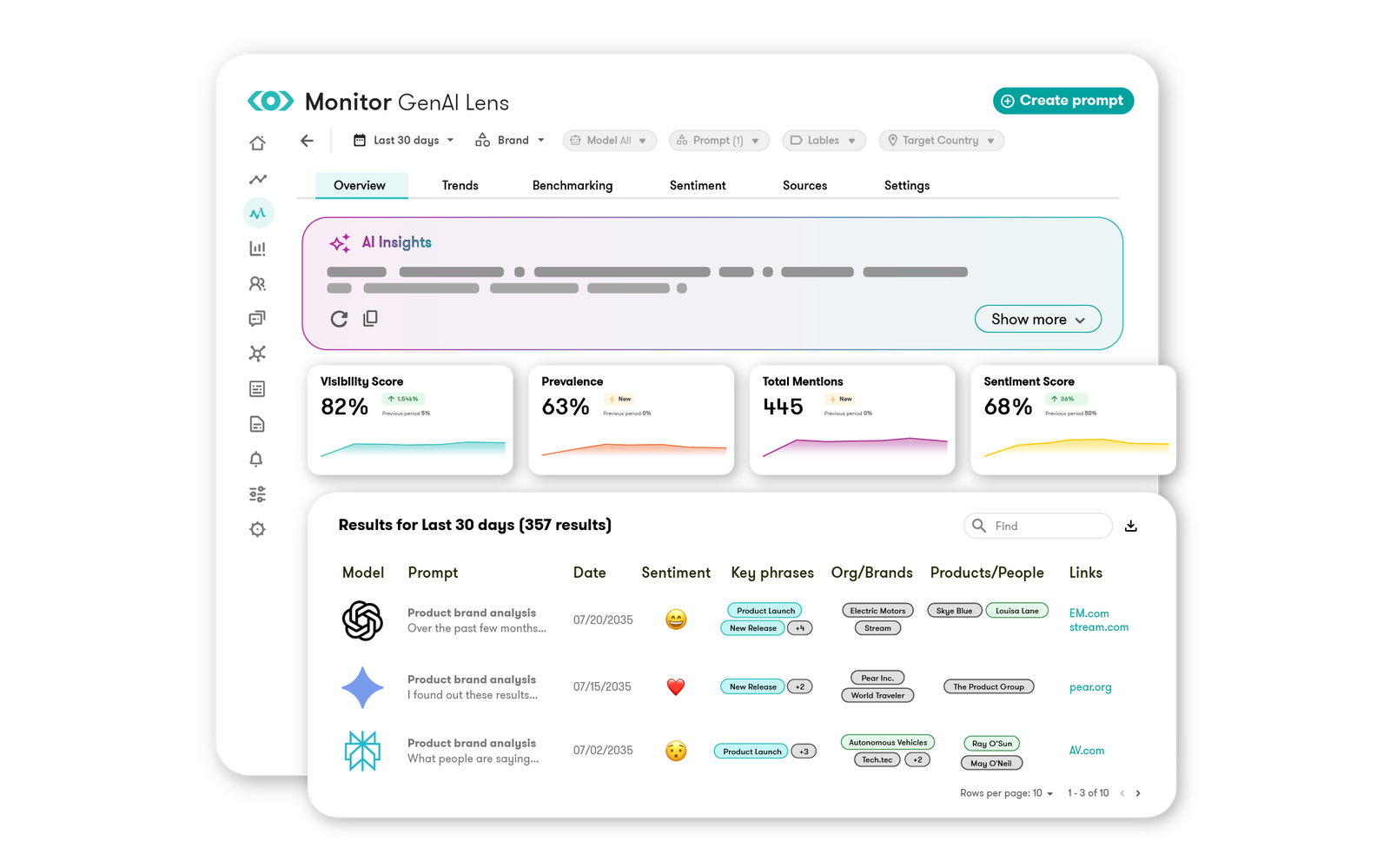
Task: Open the alerts bell icon in sidebar
Action: click(x=256, y=459)
